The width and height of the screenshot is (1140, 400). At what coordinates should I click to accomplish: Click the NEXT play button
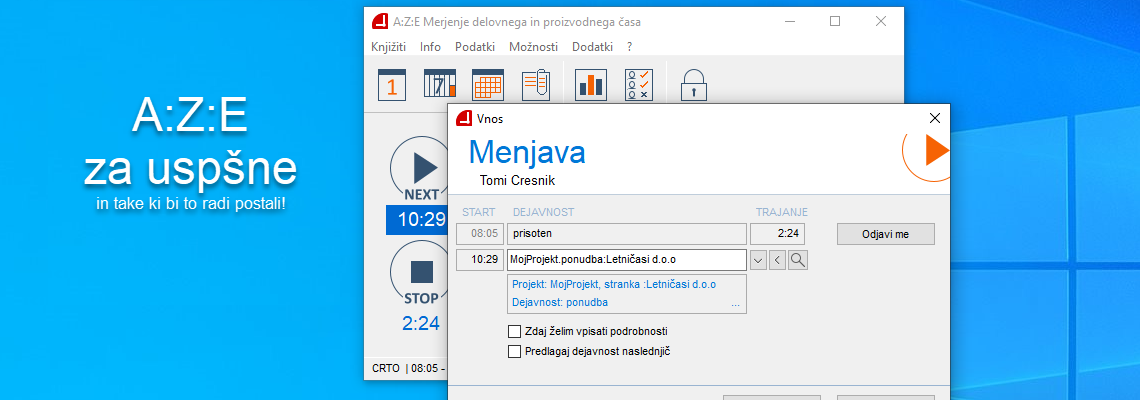pyautogui.click(x=420, y=169)
